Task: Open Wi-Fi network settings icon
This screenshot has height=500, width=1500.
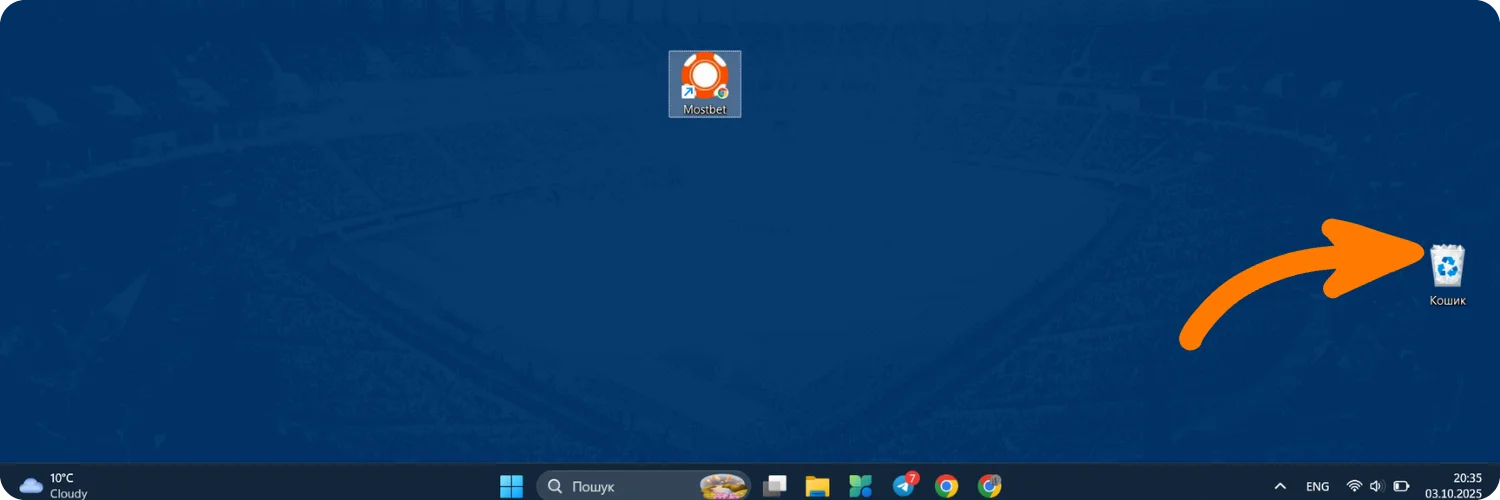Action: coord(1354,487)
